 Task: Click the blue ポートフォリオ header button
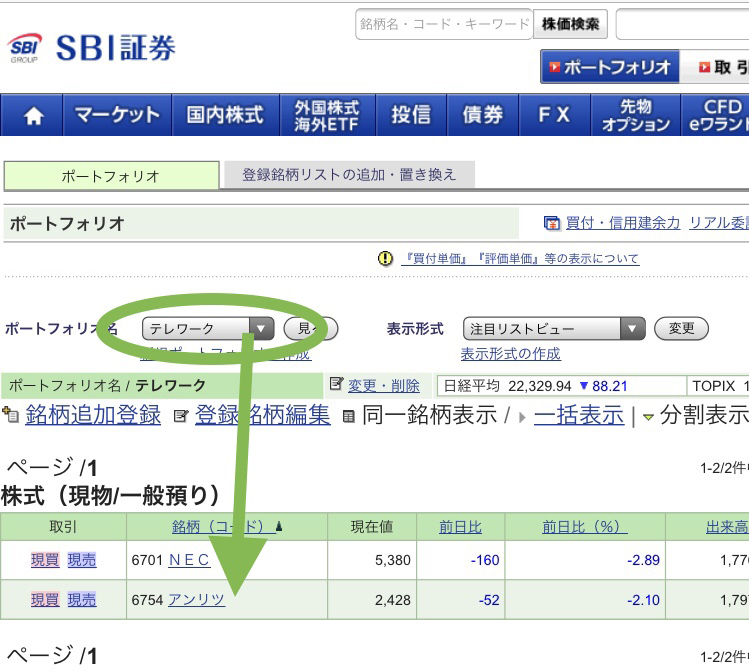[610, 67]
